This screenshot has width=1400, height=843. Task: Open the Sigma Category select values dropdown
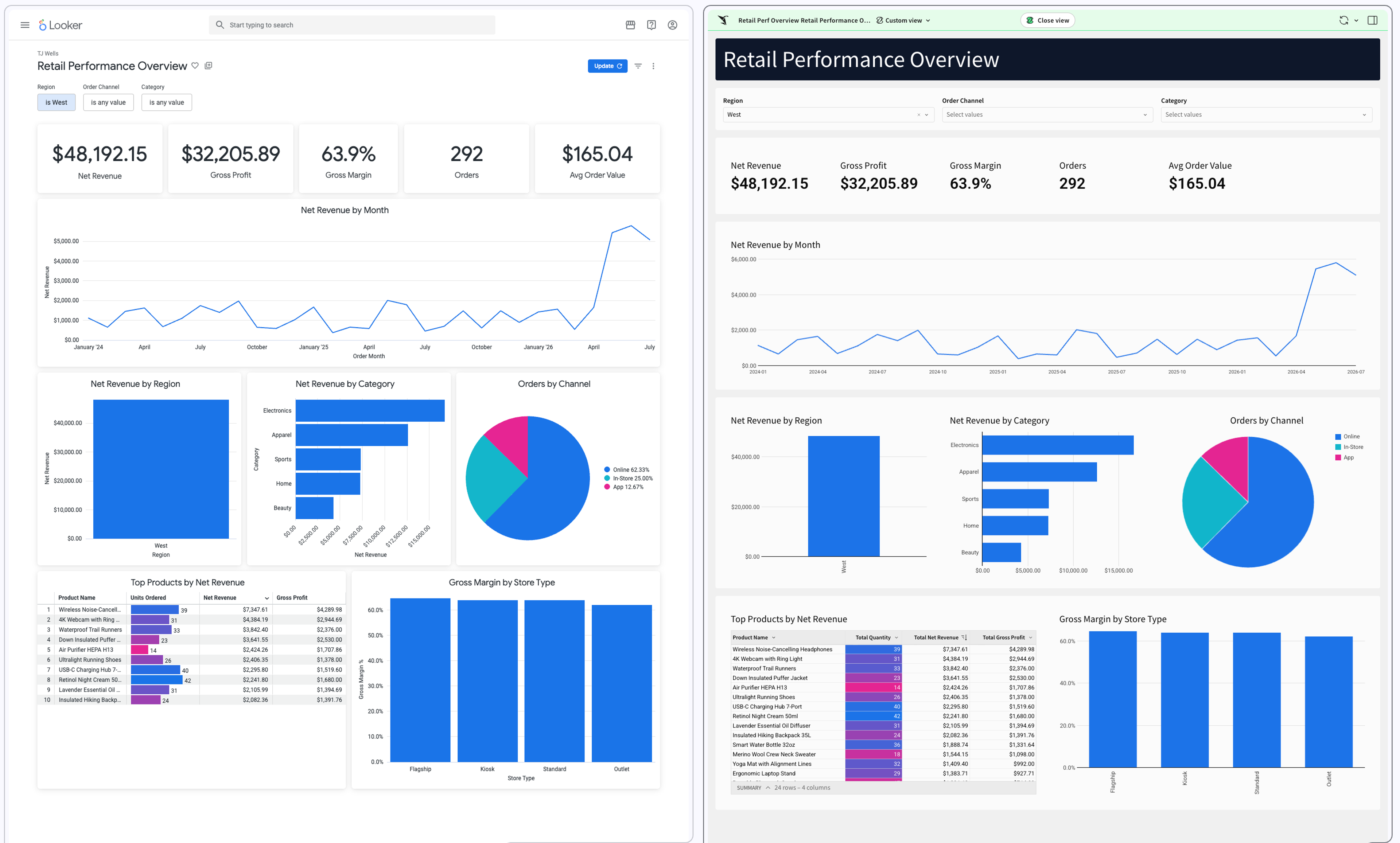click(1266, 115)
